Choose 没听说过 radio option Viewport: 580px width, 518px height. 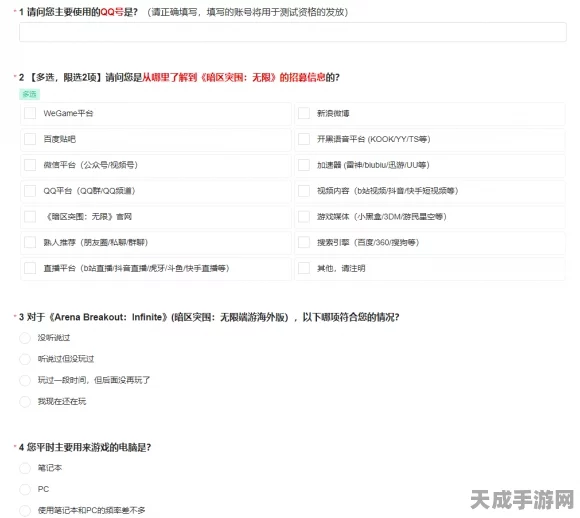point(25,338)
